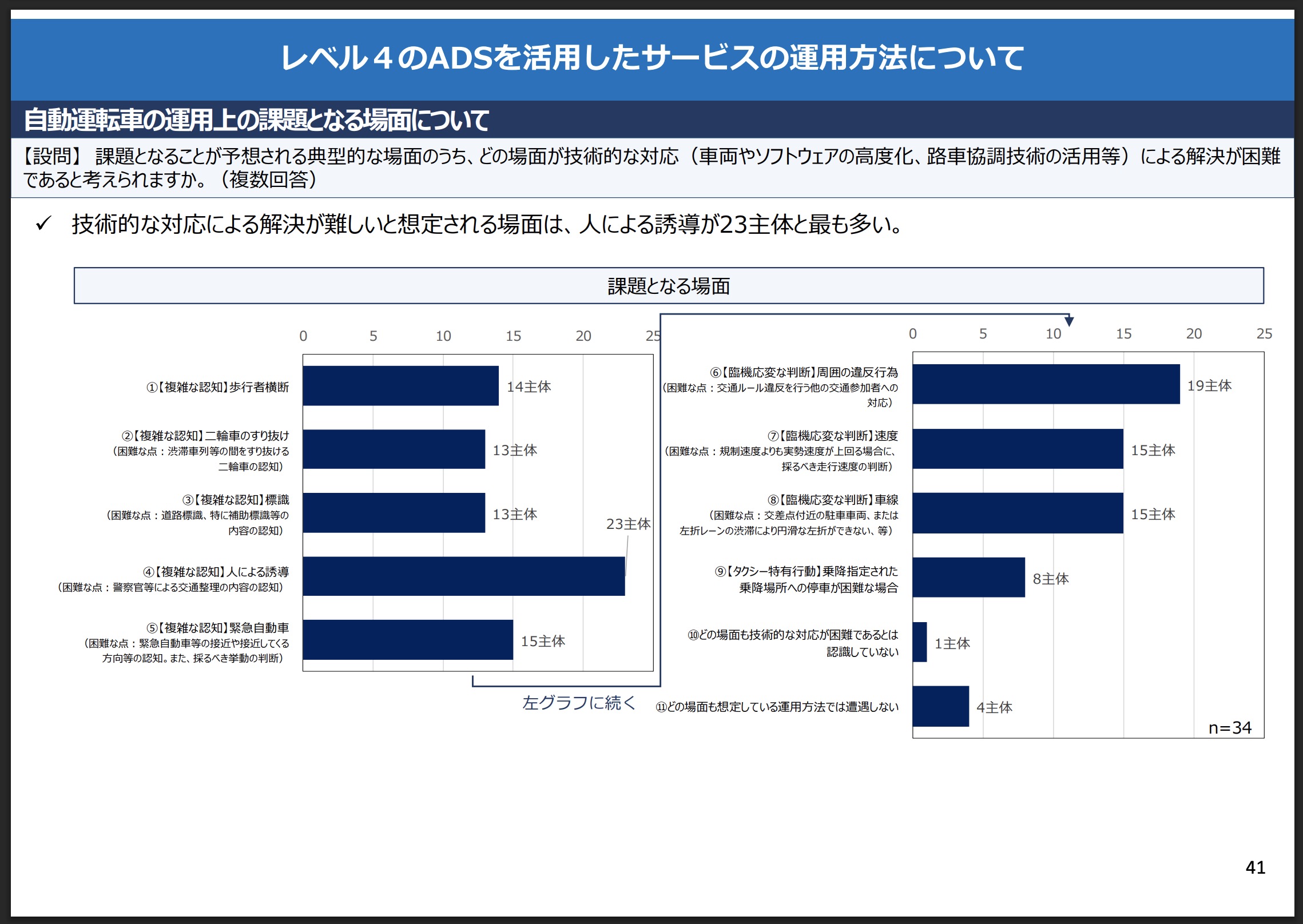1303x924 pixels.
Task: Click the 23主体 bar for 人による誘導
Action: tap(463, 576)
